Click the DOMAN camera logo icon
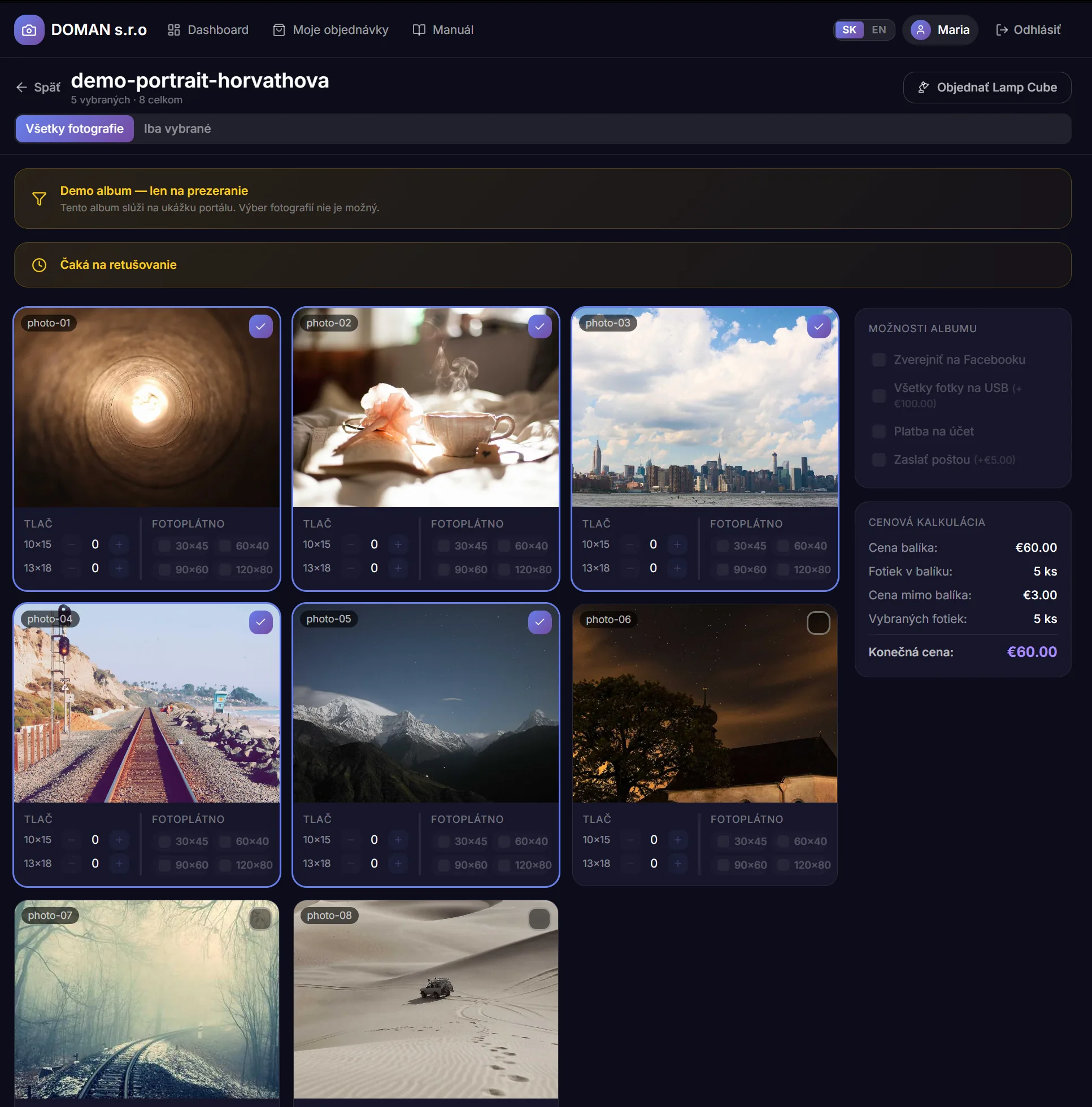Viewport: 1092px width, 1107px height. 29,30
